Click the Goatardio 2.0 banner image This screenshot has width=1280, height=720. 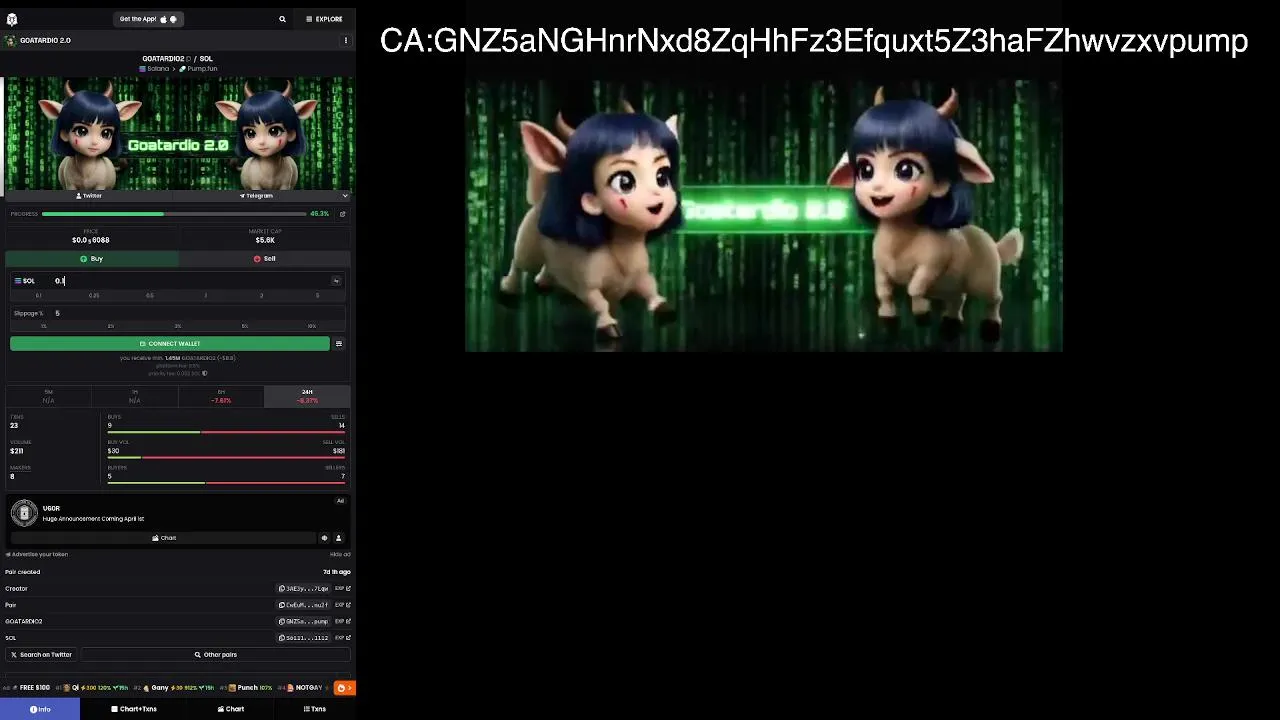pos(180,133)
